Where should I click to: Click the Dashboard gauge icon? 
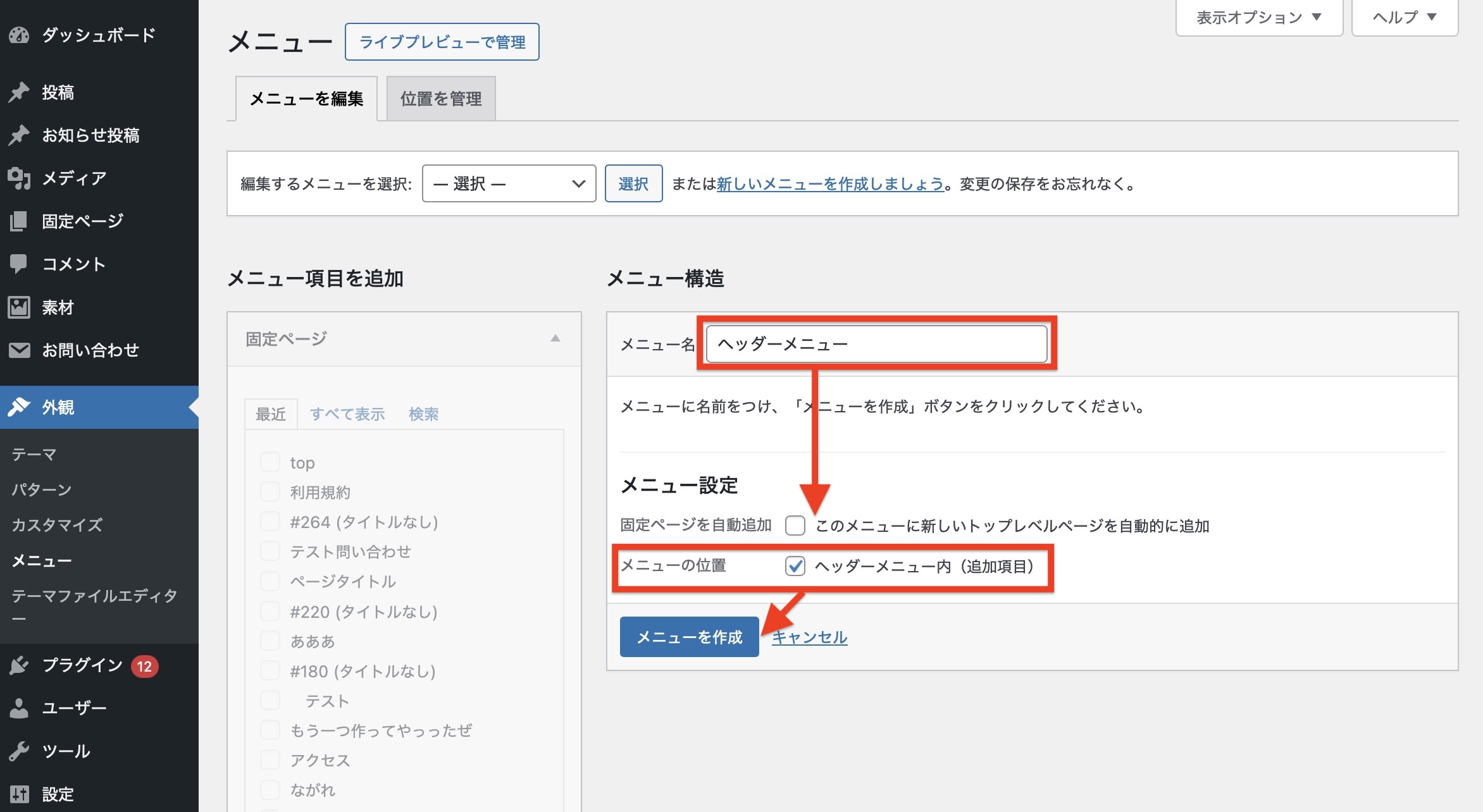(x=19, y=35)
